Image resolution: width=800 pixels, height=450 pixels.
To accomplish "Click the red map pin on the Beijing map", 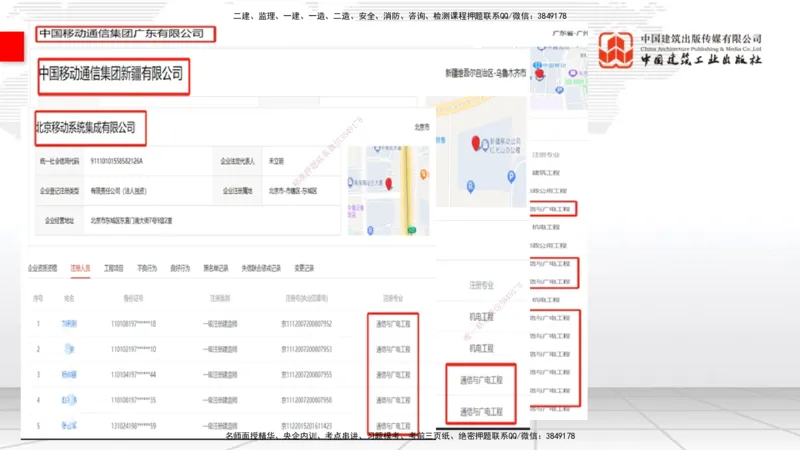I will point(389,184).
